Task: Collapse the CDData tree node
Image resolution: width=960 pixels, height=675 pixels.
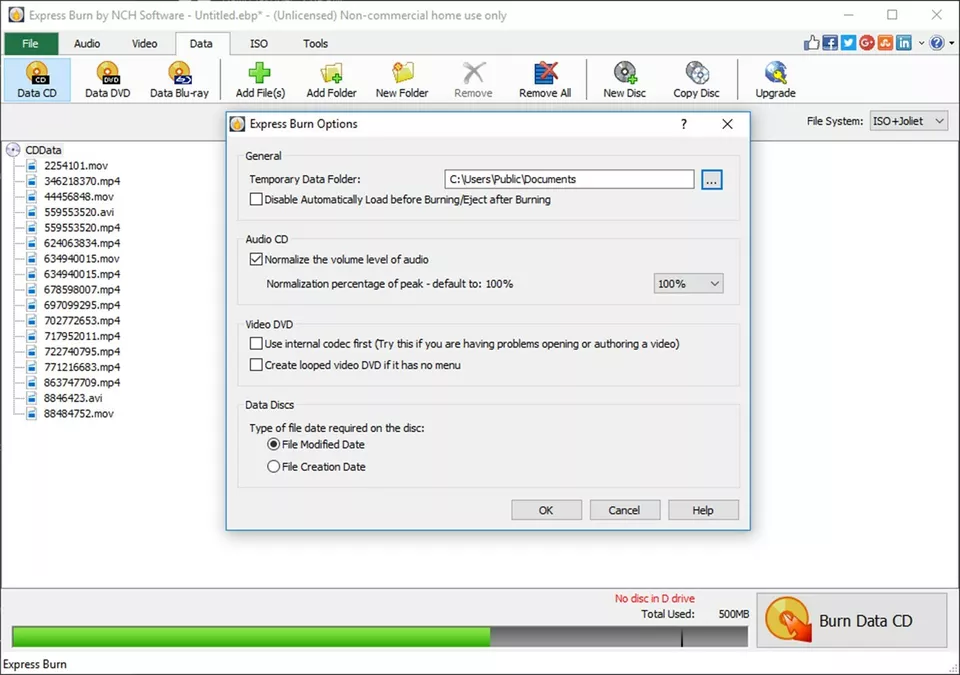Action: pyautogui.click(x=11, y=150)
